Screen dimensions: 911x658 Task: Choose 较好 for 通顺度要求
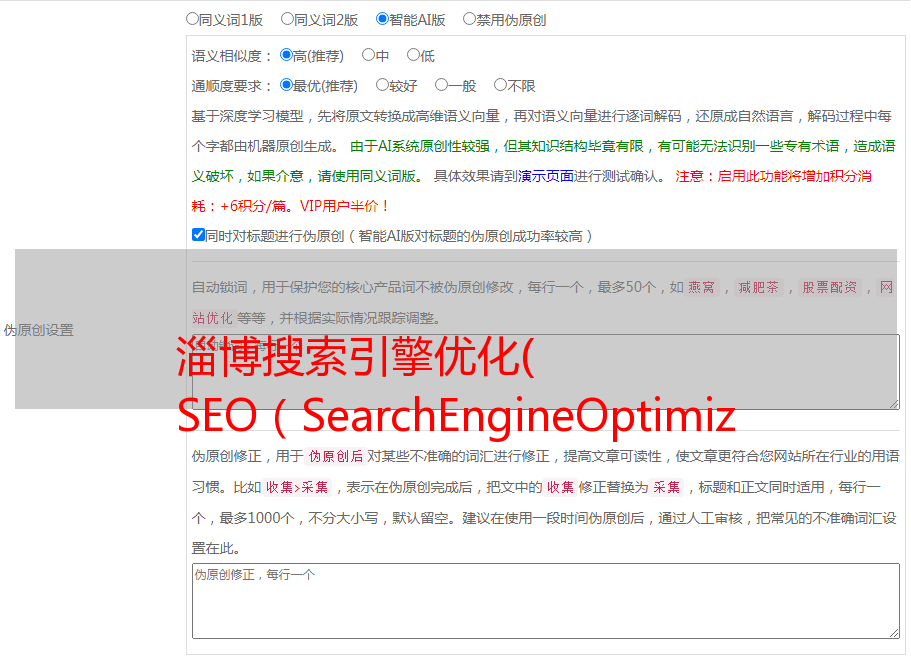[x=382, y=85]
